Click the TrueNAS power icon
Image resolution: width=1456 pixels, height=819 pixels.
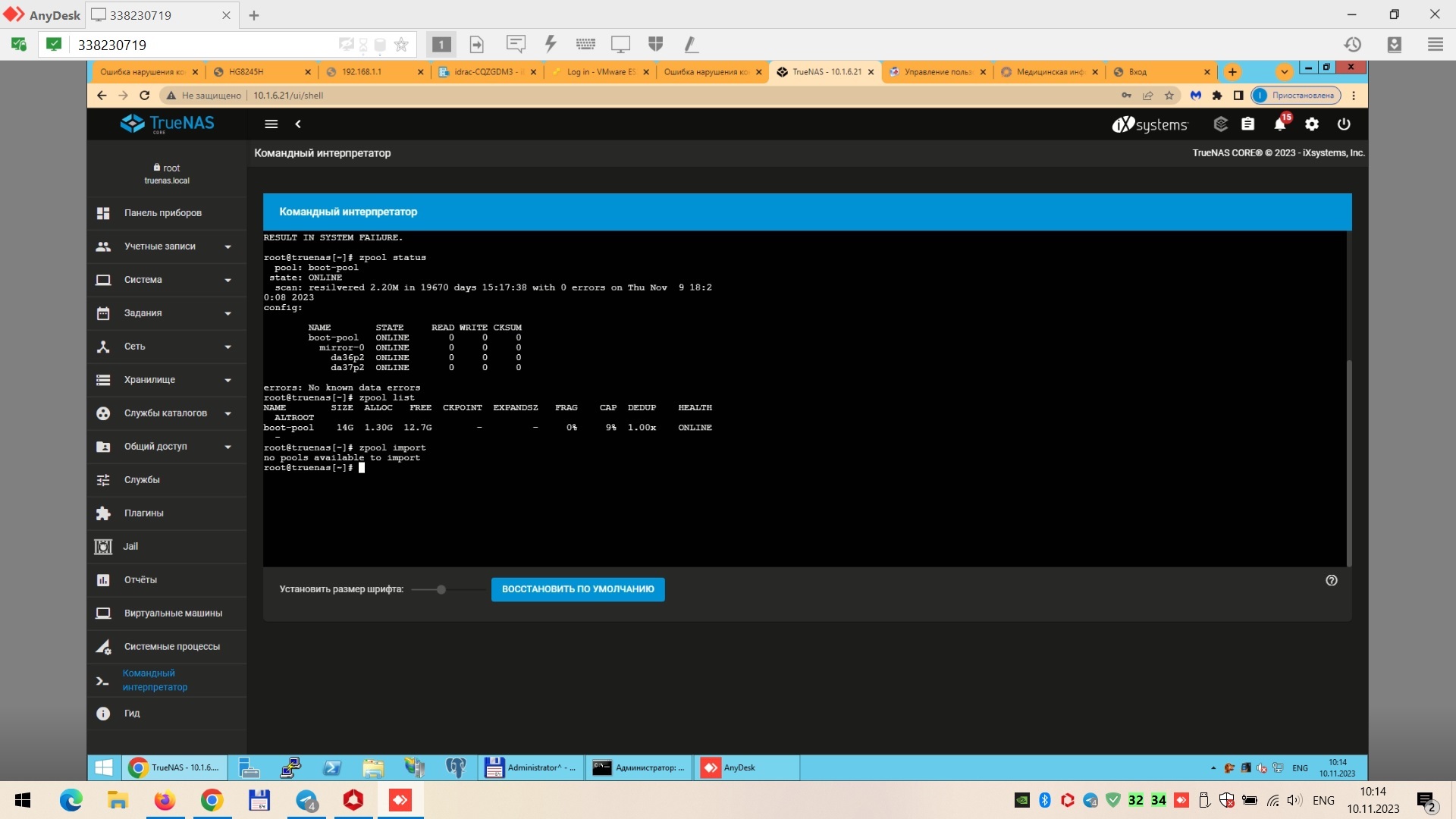pyautogui.click(x=1344, y=124)
